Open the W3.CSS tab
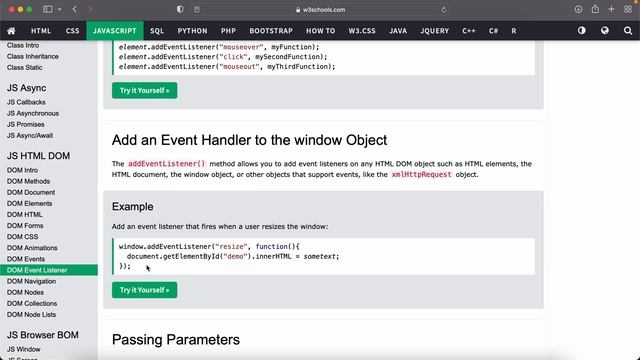The width and height of the screenshot is (640, 360). [x=362, y=31]
